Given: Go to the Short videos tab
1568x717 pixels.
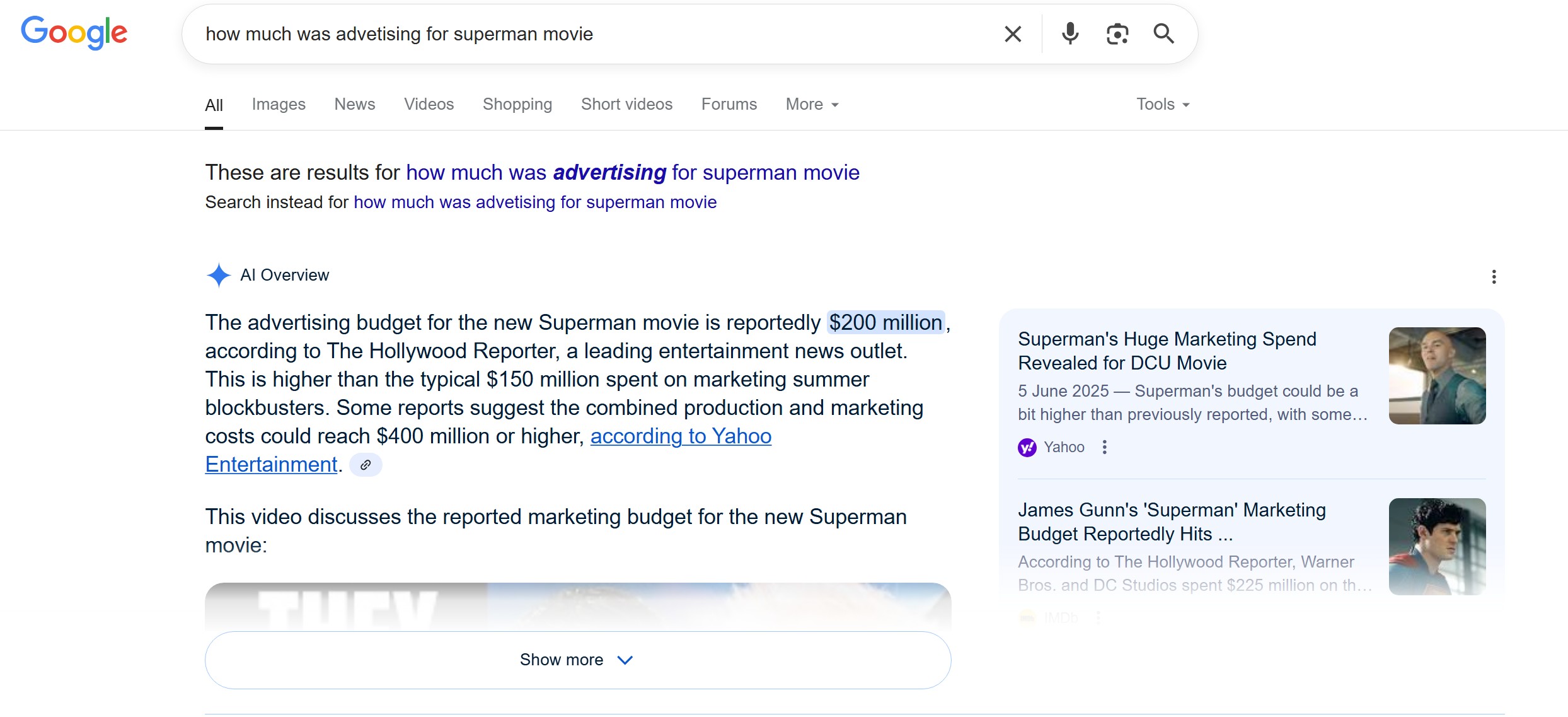Looking at the screenshot, I should pyautogui.click(x=626, y=104).
